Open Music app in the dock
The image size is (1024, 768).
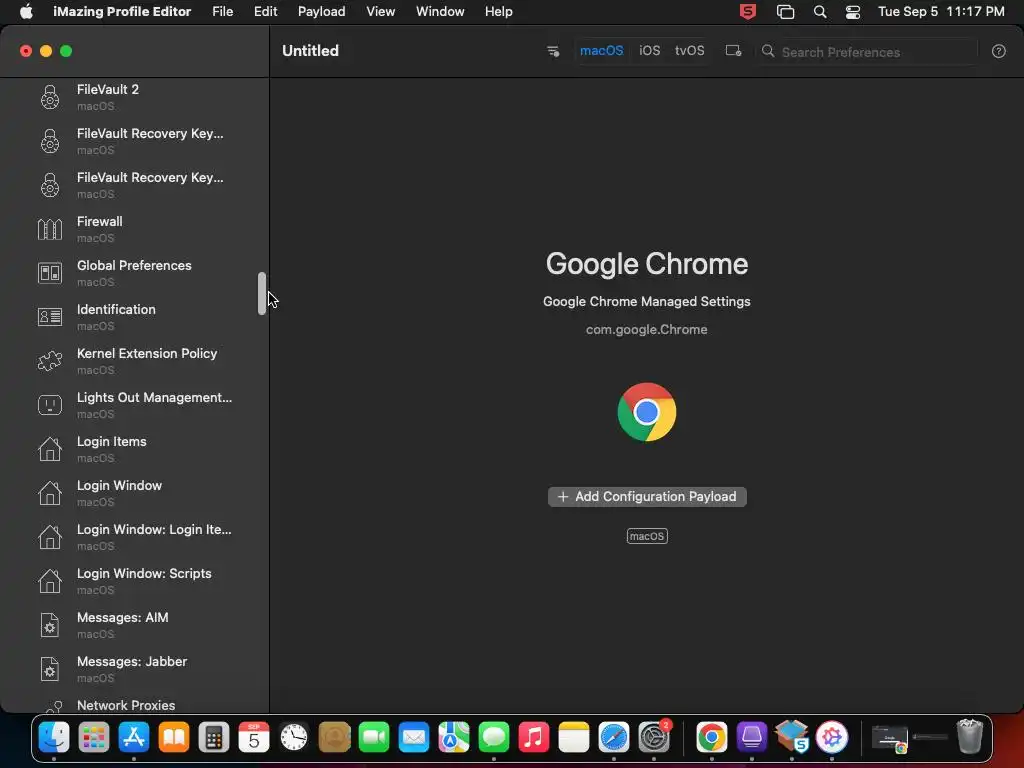coord(534,738)
